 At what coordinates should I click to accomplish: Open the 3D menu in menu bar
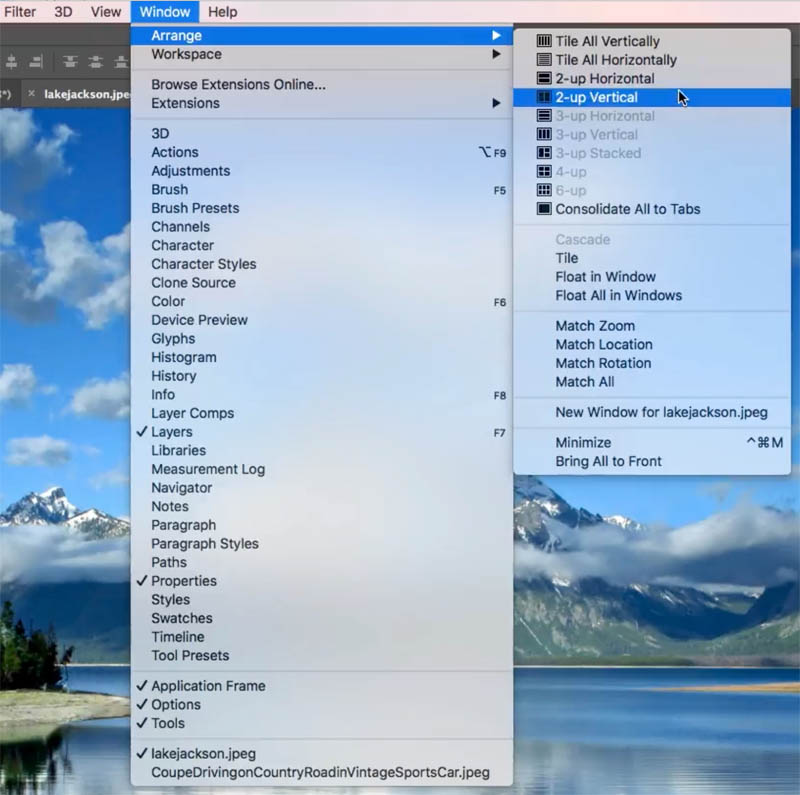pos(63,12)
